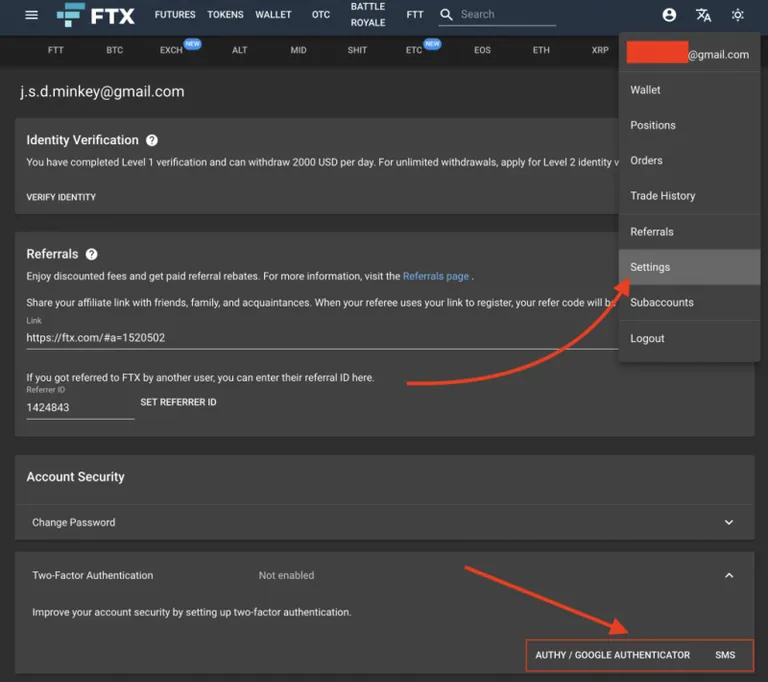The width and height of the screenshot is (768, 682).
Task: Select Orders in account dropdown
Action: pyautogui.click(x=689, y=161)
